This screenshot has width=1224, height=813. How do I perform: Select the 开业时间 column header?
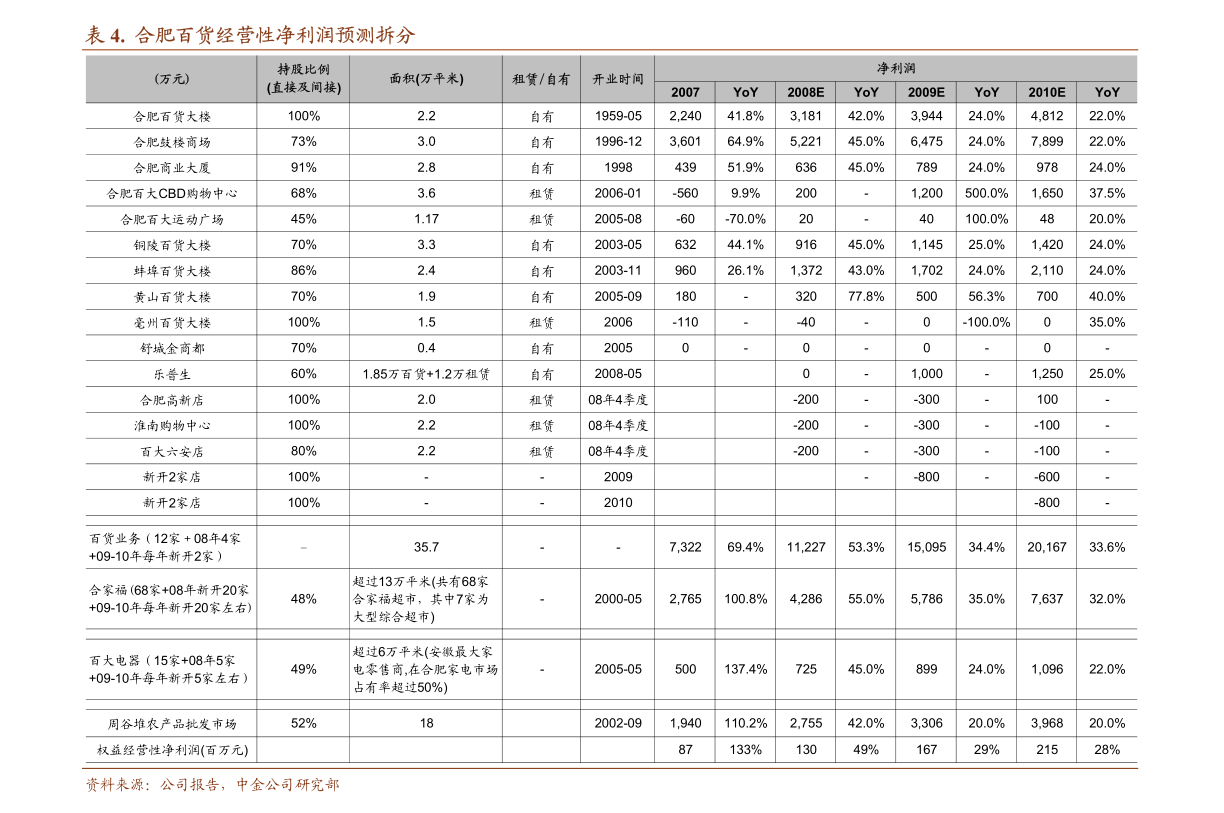pos(618,79)
